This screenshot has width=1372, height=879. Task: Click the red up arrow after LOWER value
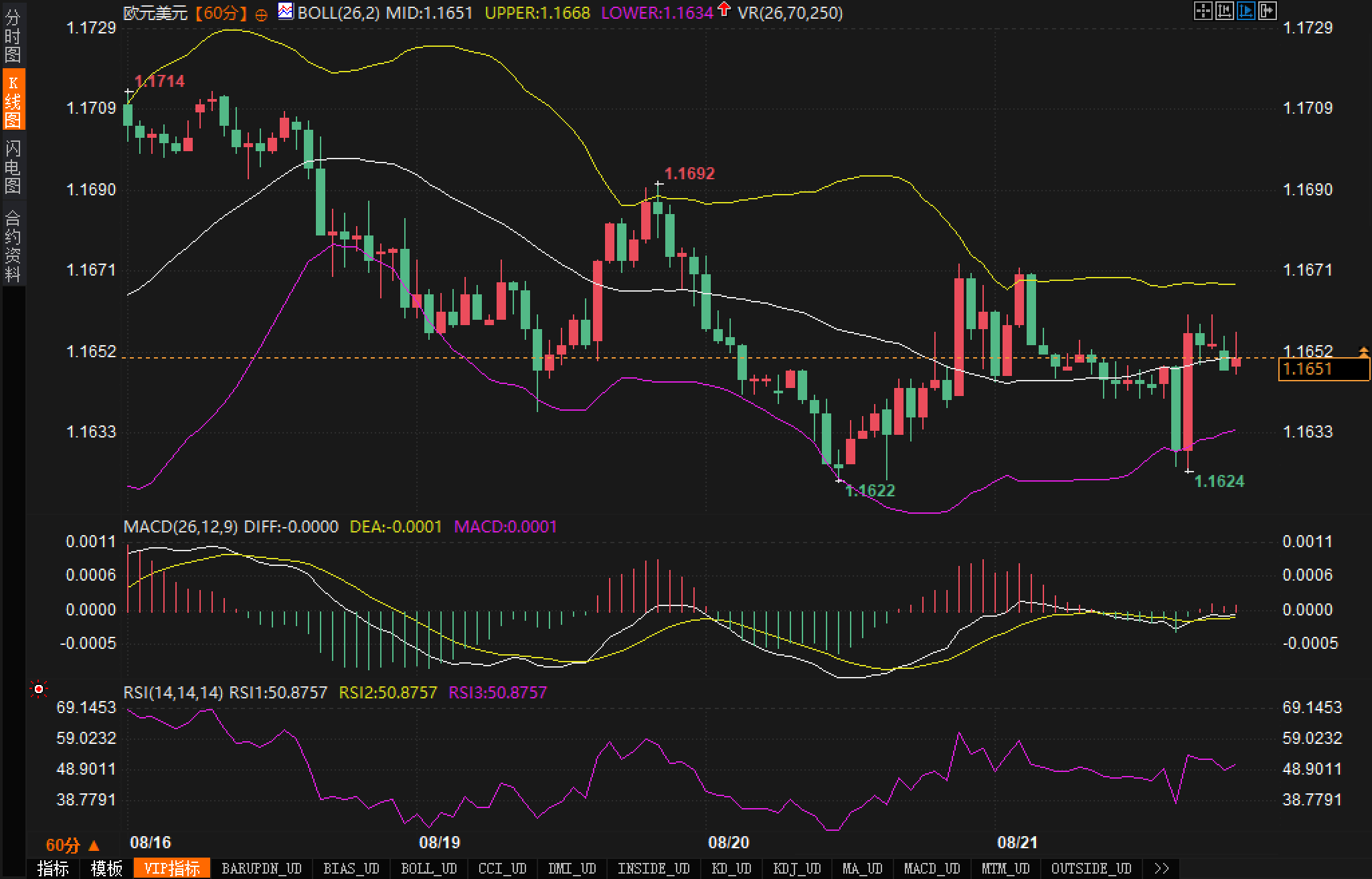click(724, 9)
